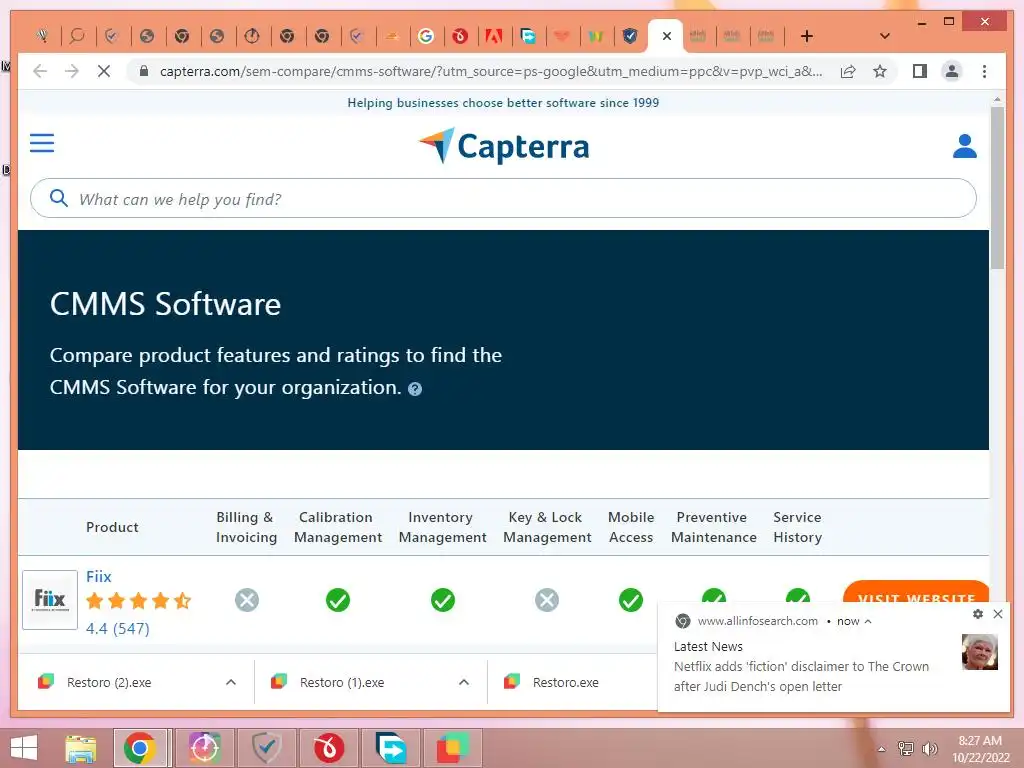Open the user account profile icon on Capterra
Viewport: 1024px width, 768px height.
click(965, 146)
